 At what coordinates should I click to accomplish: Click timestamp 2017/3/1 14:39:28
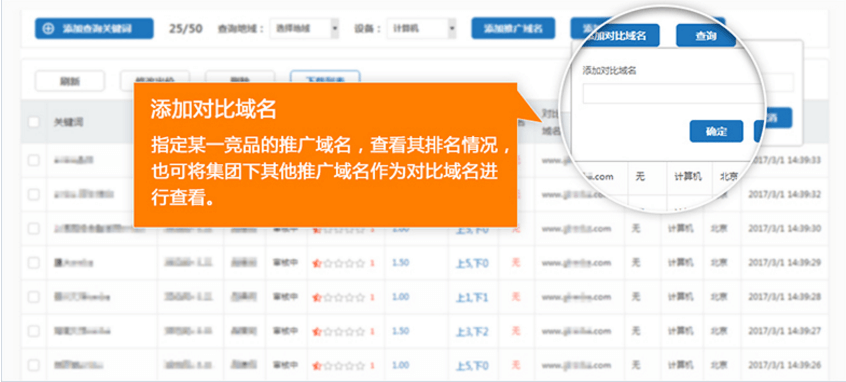784,297
